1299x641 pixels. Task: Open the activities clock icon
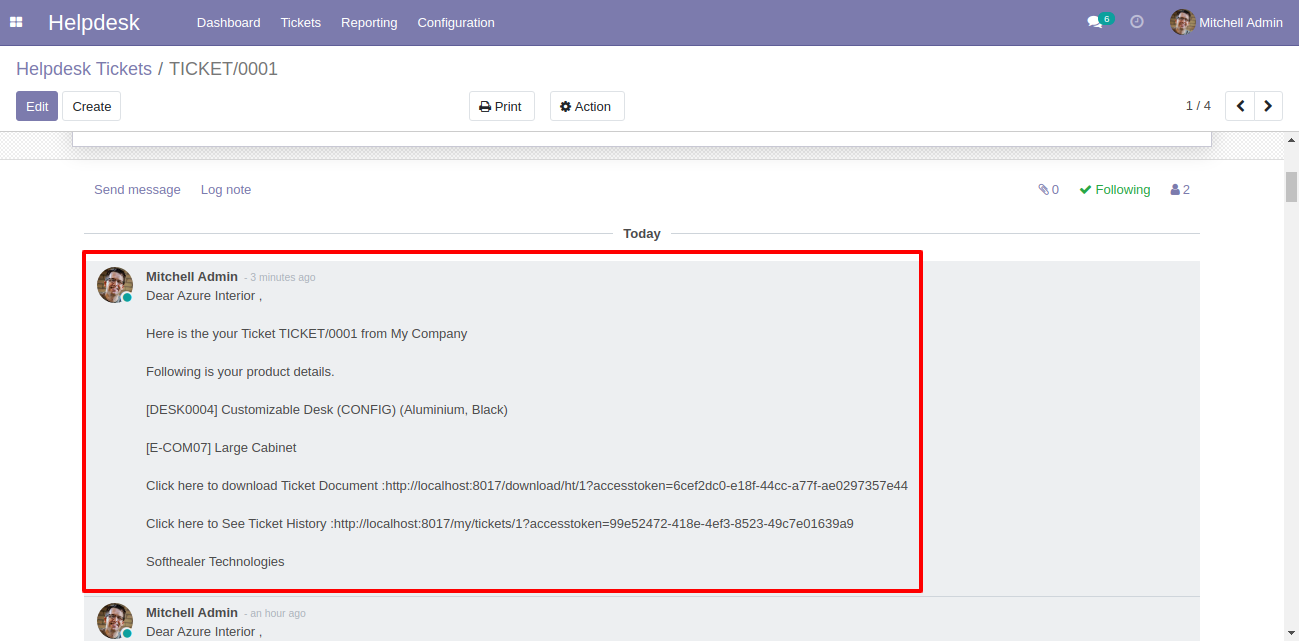(x=1137, y=21)
